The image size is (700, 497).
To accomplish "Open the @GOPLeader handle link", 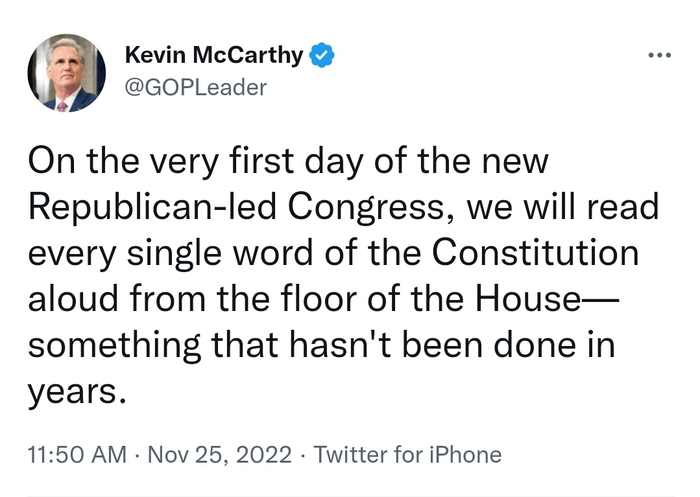I will 195,88.
